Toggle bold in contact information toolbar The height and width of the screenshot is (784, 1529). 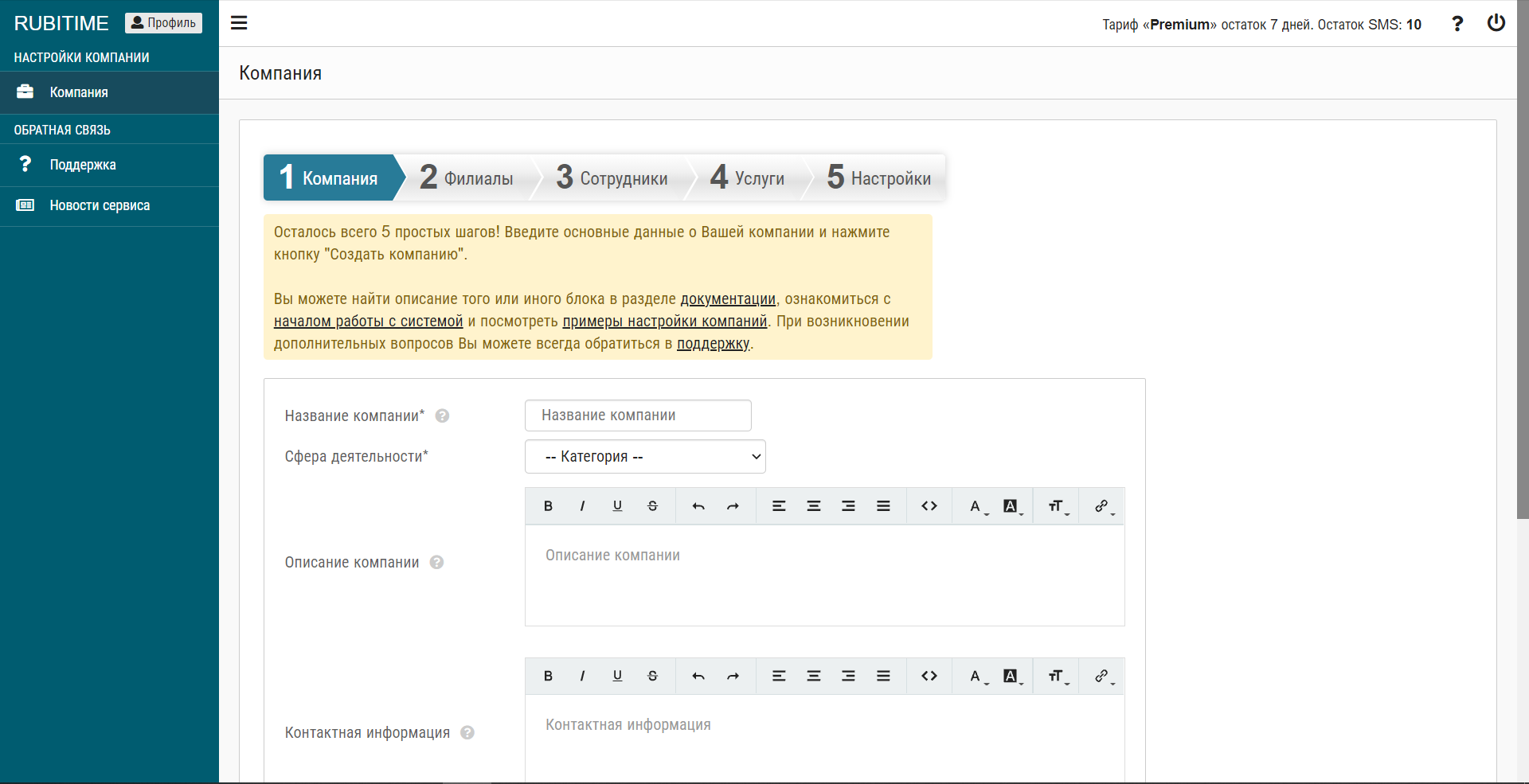(548, 676)
